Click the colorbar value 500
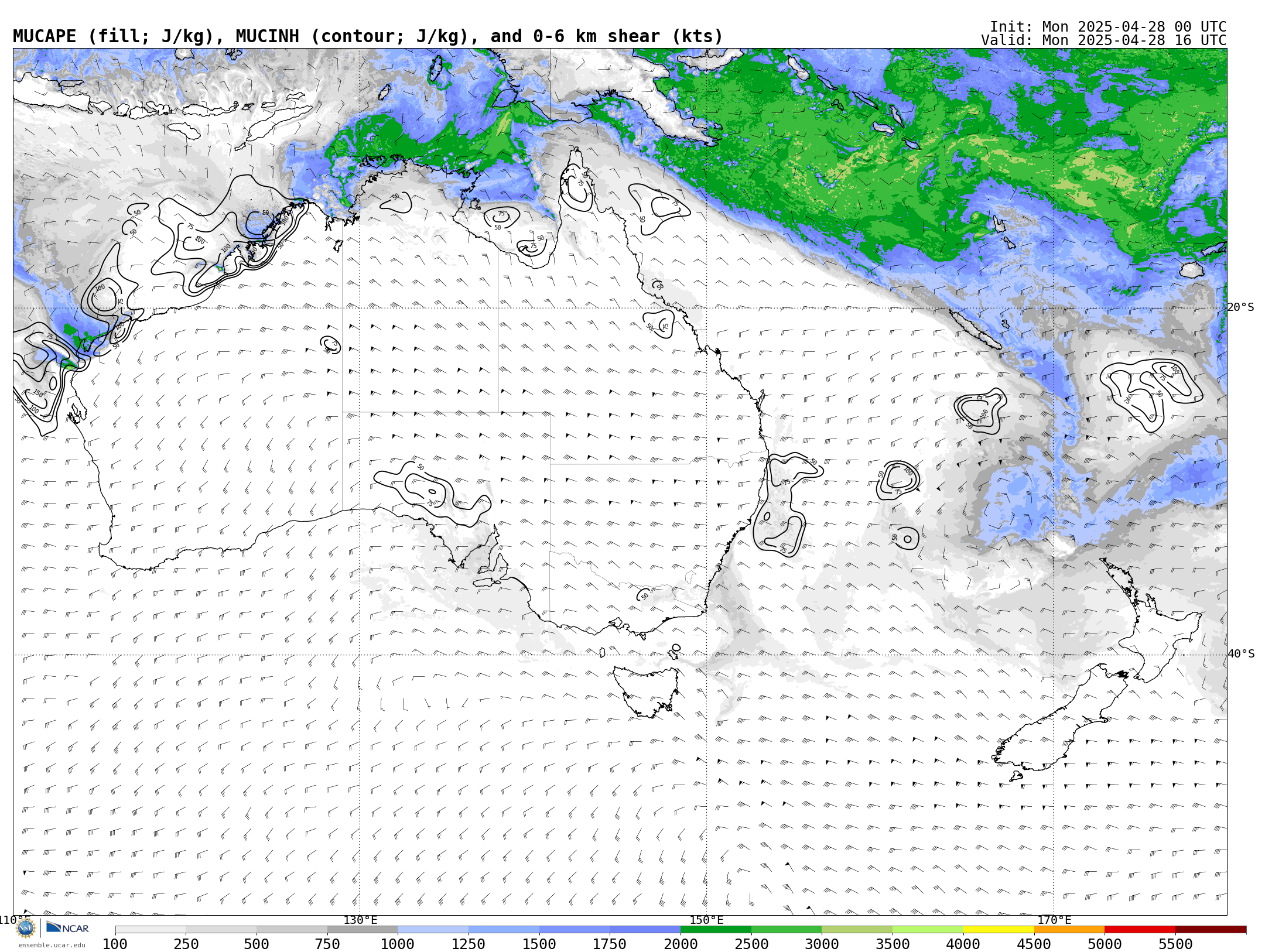Image resolution: width=1265 pixels, height=952 pixels. (257, 944)
